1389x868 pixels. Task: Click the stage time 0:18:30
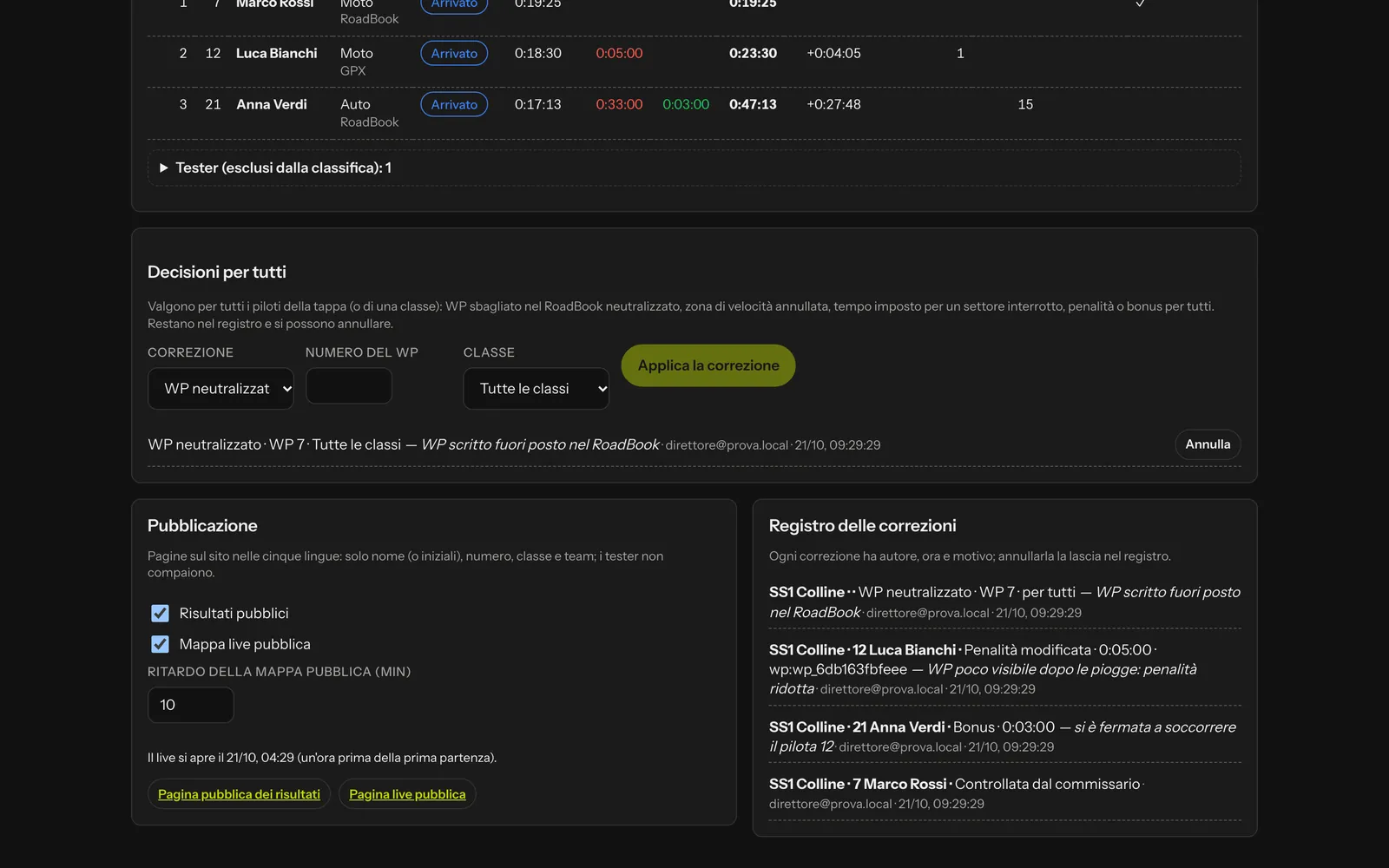(x=538, y=53)
